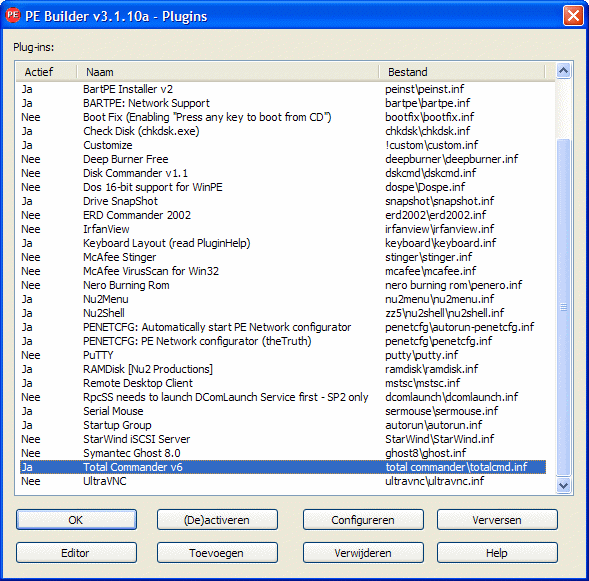
Task: Click the PE Builder title bar icon
Action: (12, 15)
